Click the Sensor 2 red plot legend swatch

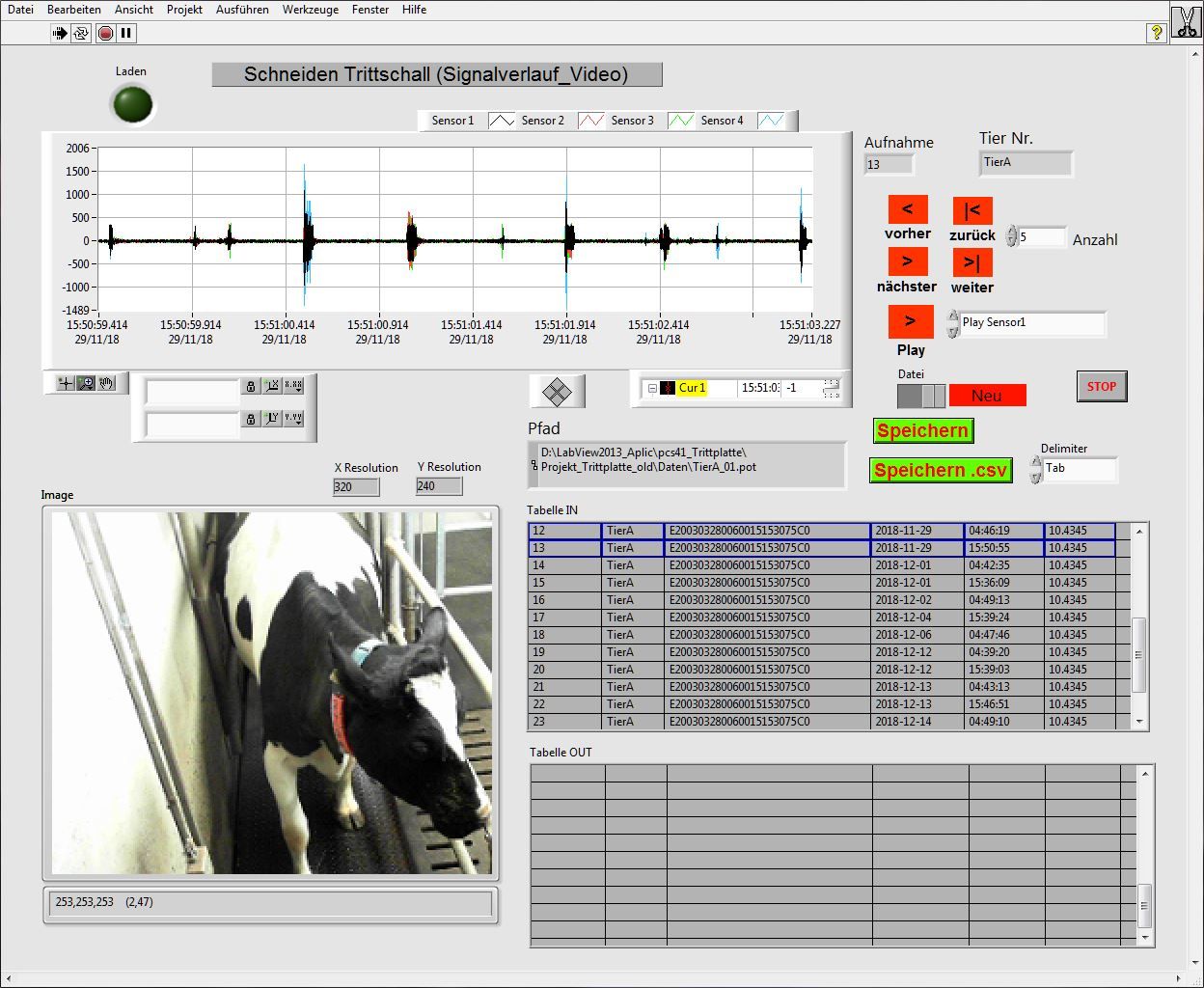[x=590, y=121]
